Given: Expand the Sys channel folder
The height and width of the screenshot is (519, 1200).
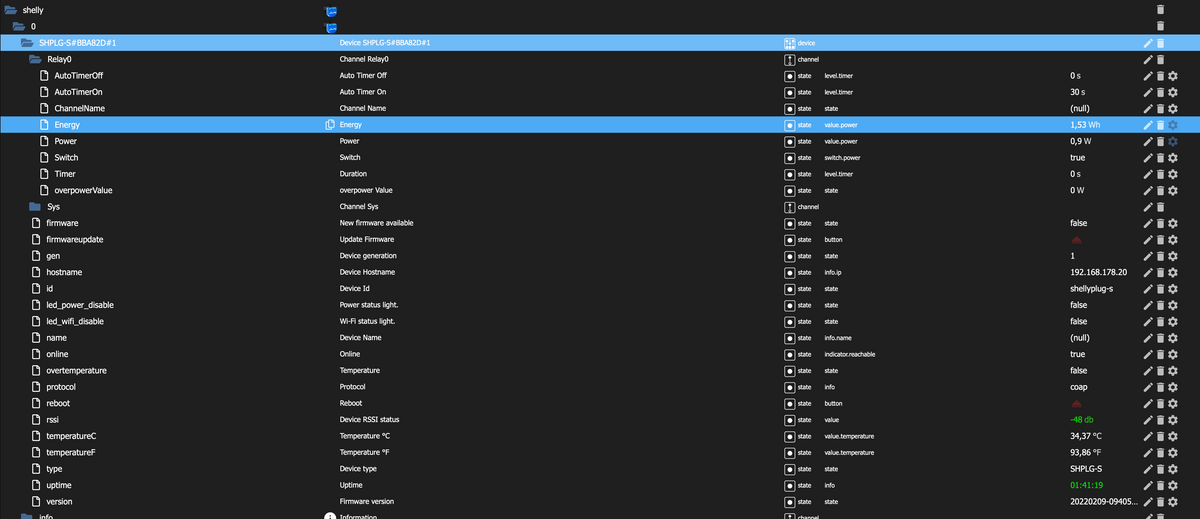Looking at the screenshot, I should point(35,207).
